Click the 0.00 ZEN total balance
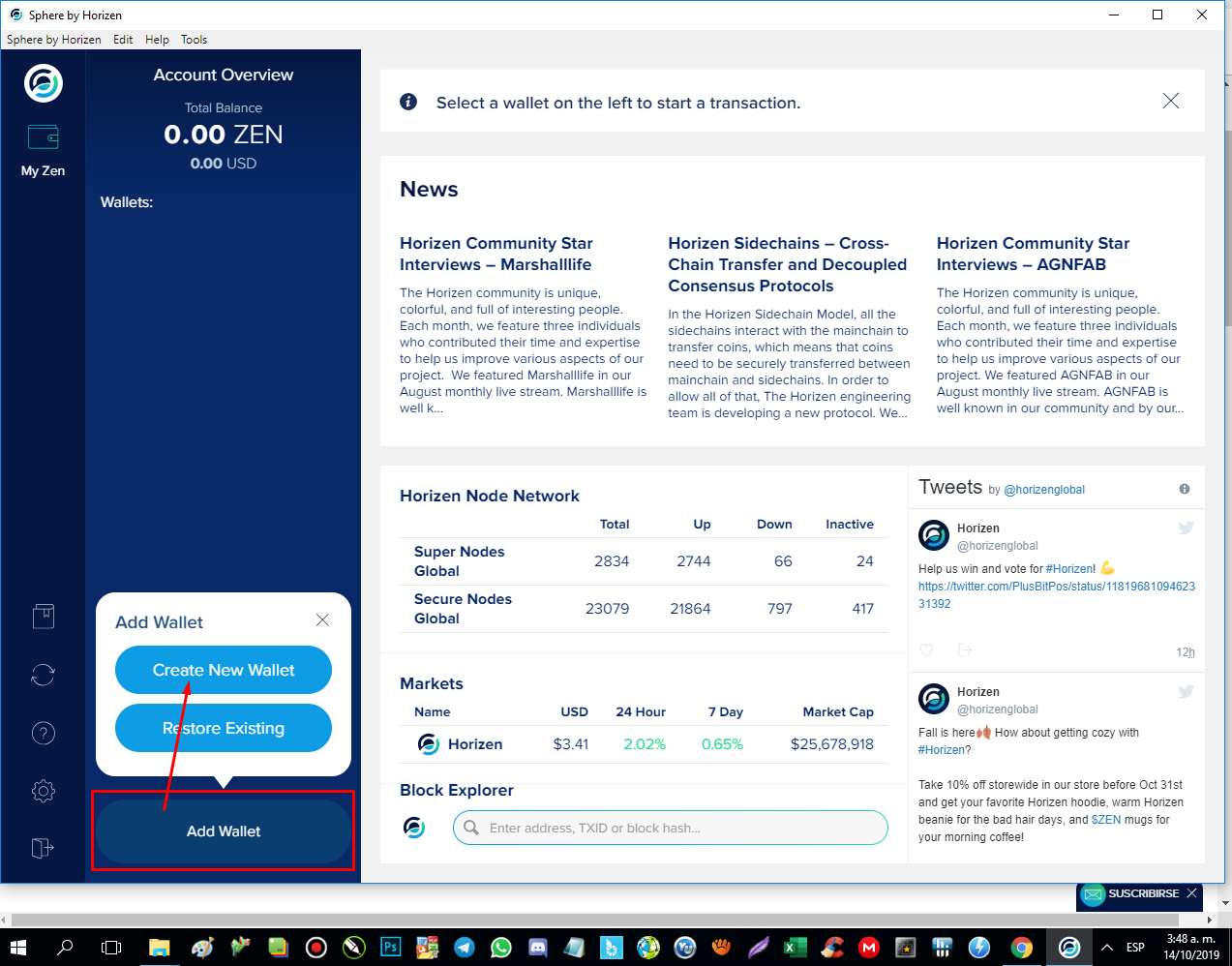The image size is (1232, 966). pyautogui.click(x=224, y=135)
